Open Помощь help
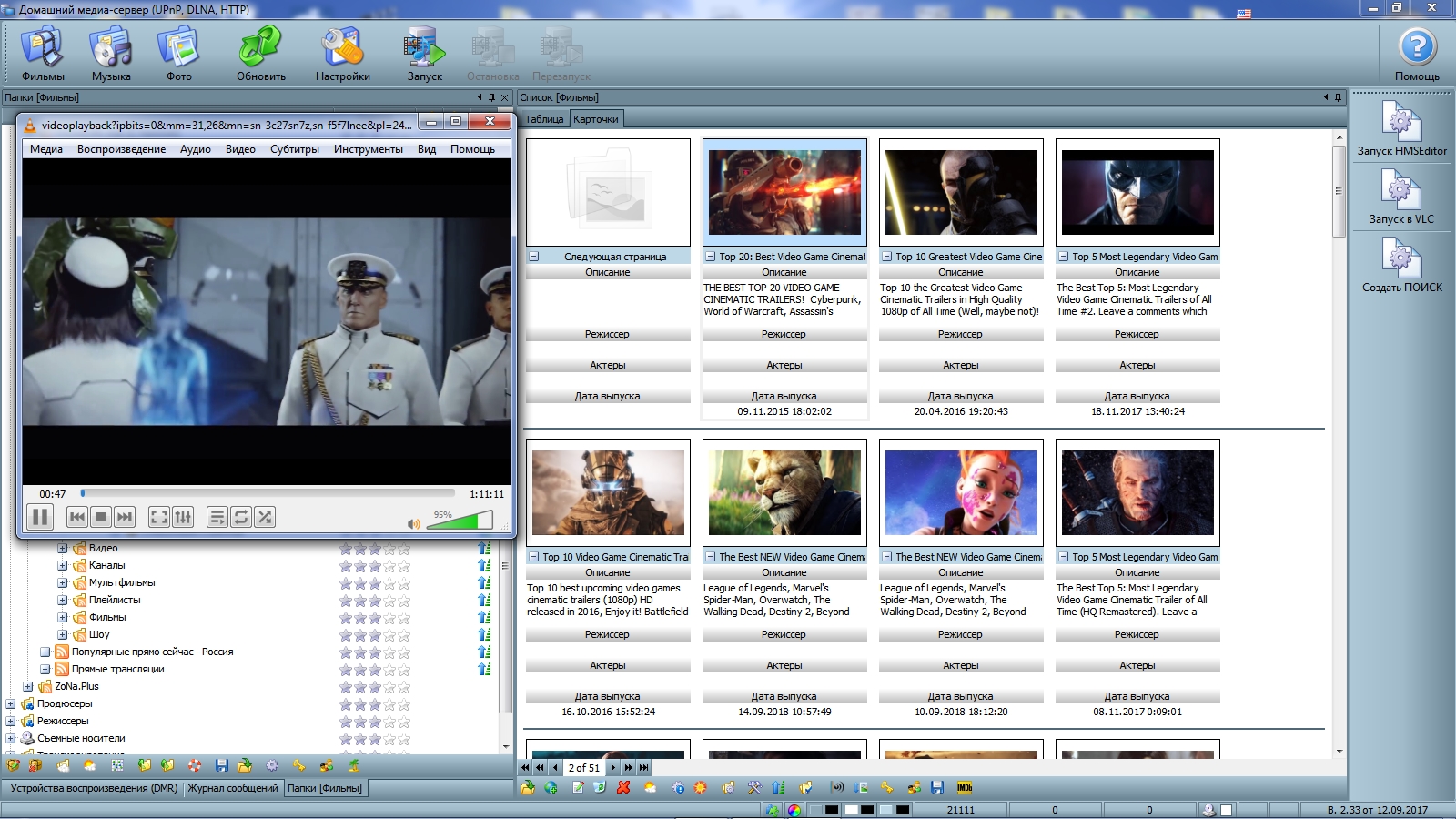The width and height of the screenshot is (1456, 819). 1417,54
